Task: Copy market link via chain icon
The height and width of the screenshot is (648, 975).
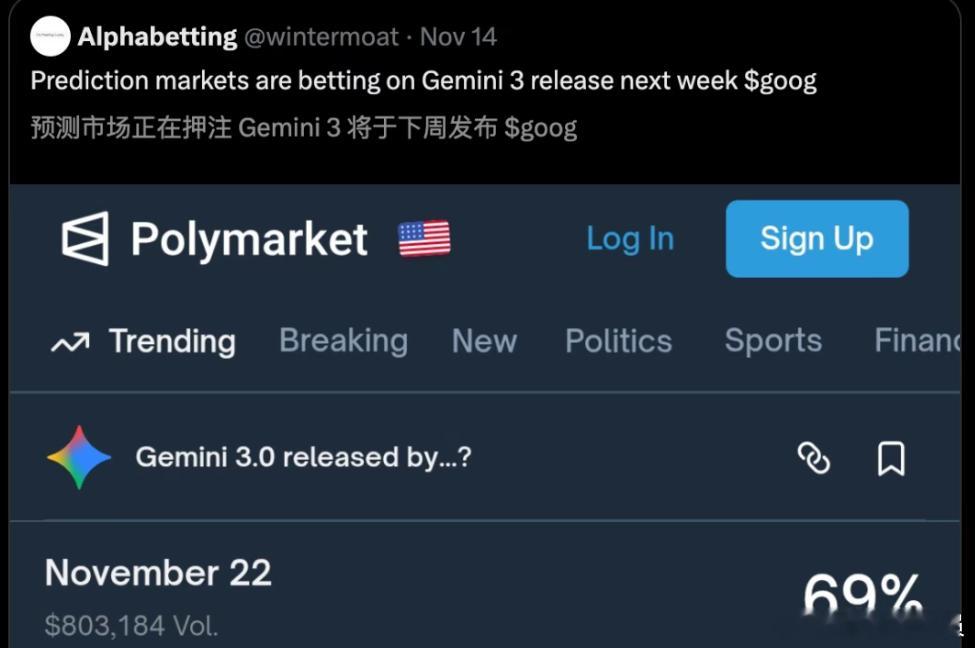Action: coord(813,458)
